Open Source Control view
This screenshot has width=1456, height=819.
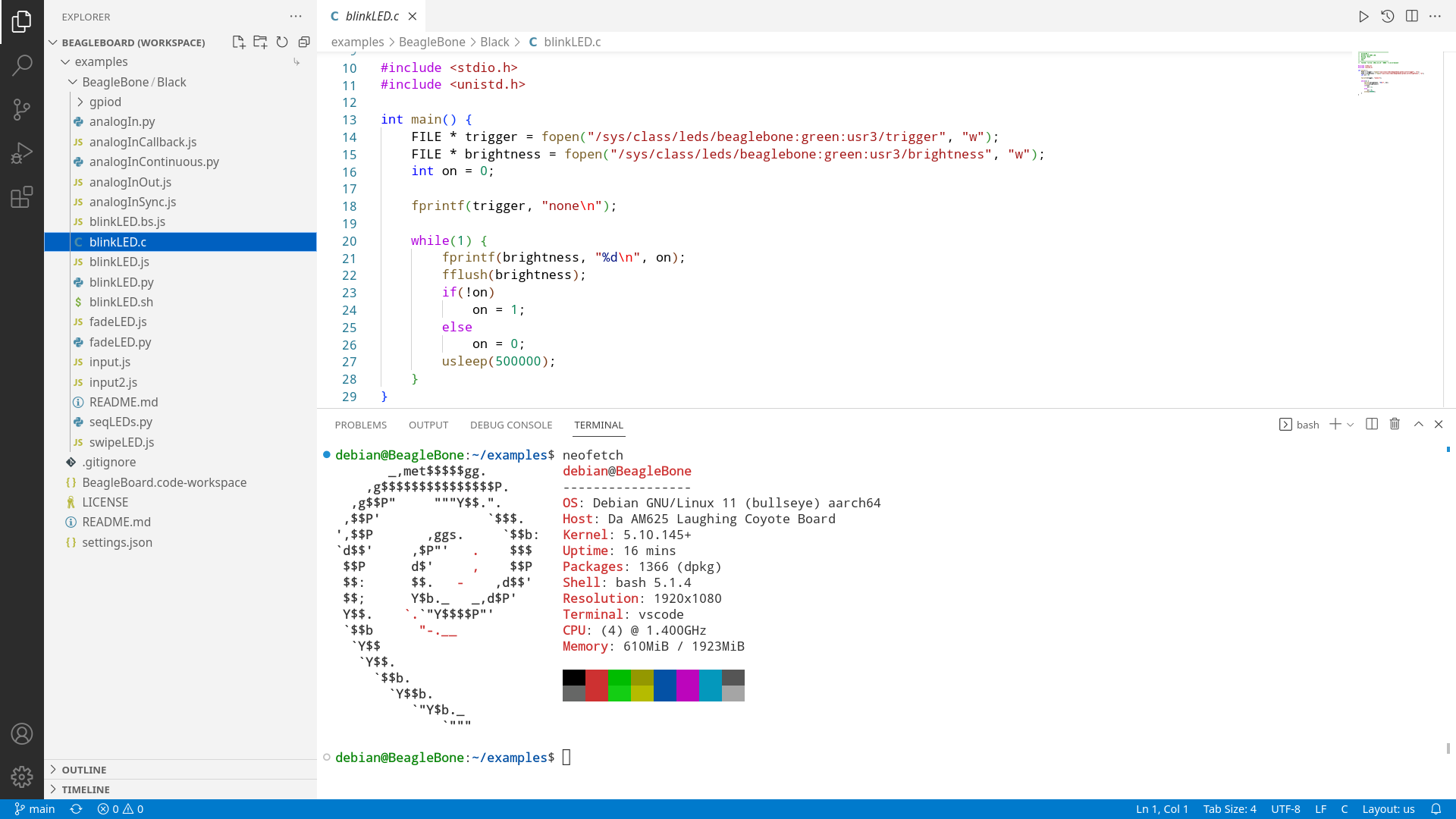(21, 109)
